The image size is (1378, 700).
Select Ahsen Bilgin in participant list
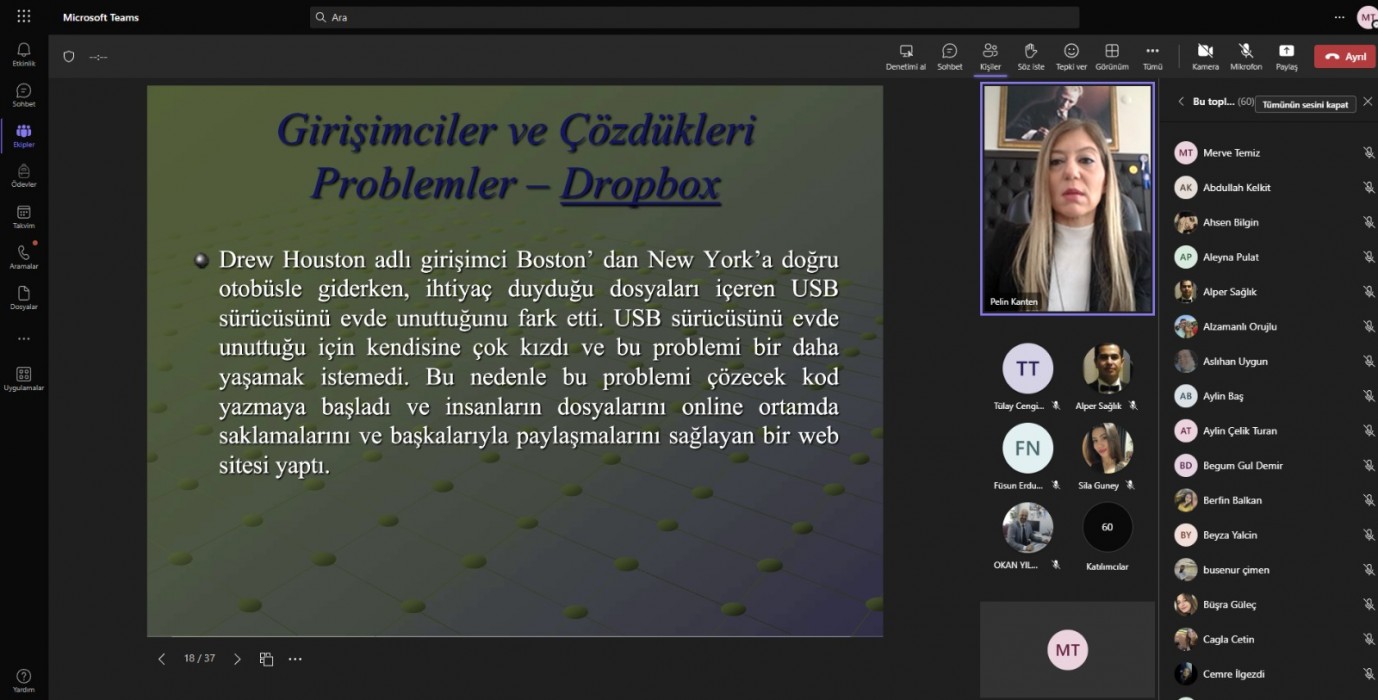pos(1269,222)
